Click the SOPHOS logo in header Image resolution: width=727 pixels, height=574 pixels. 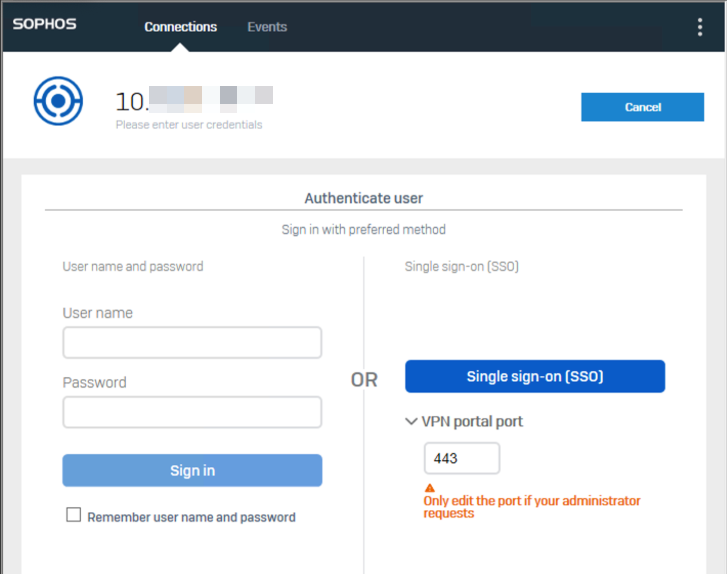coord(44,25)
